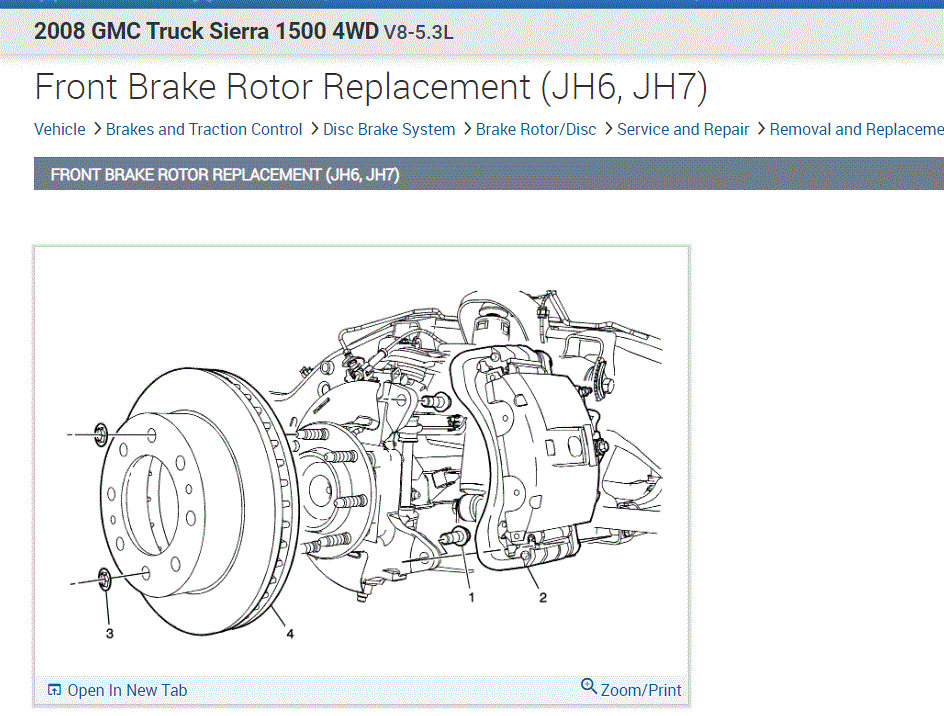Click callout number 1 in diagram
This screenshot has height=716, width=944.
[x=471, y=597]
